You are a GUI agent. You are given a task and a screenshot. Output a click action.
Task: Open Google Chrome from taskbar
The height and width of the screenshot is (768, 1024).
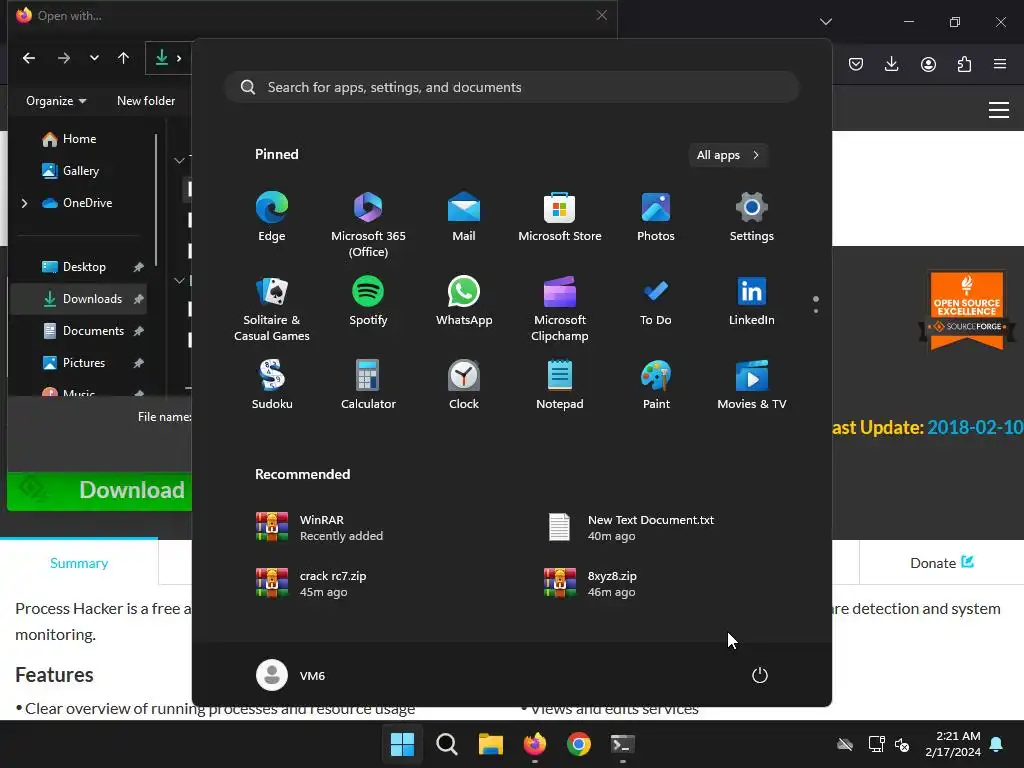click(579, 744)
